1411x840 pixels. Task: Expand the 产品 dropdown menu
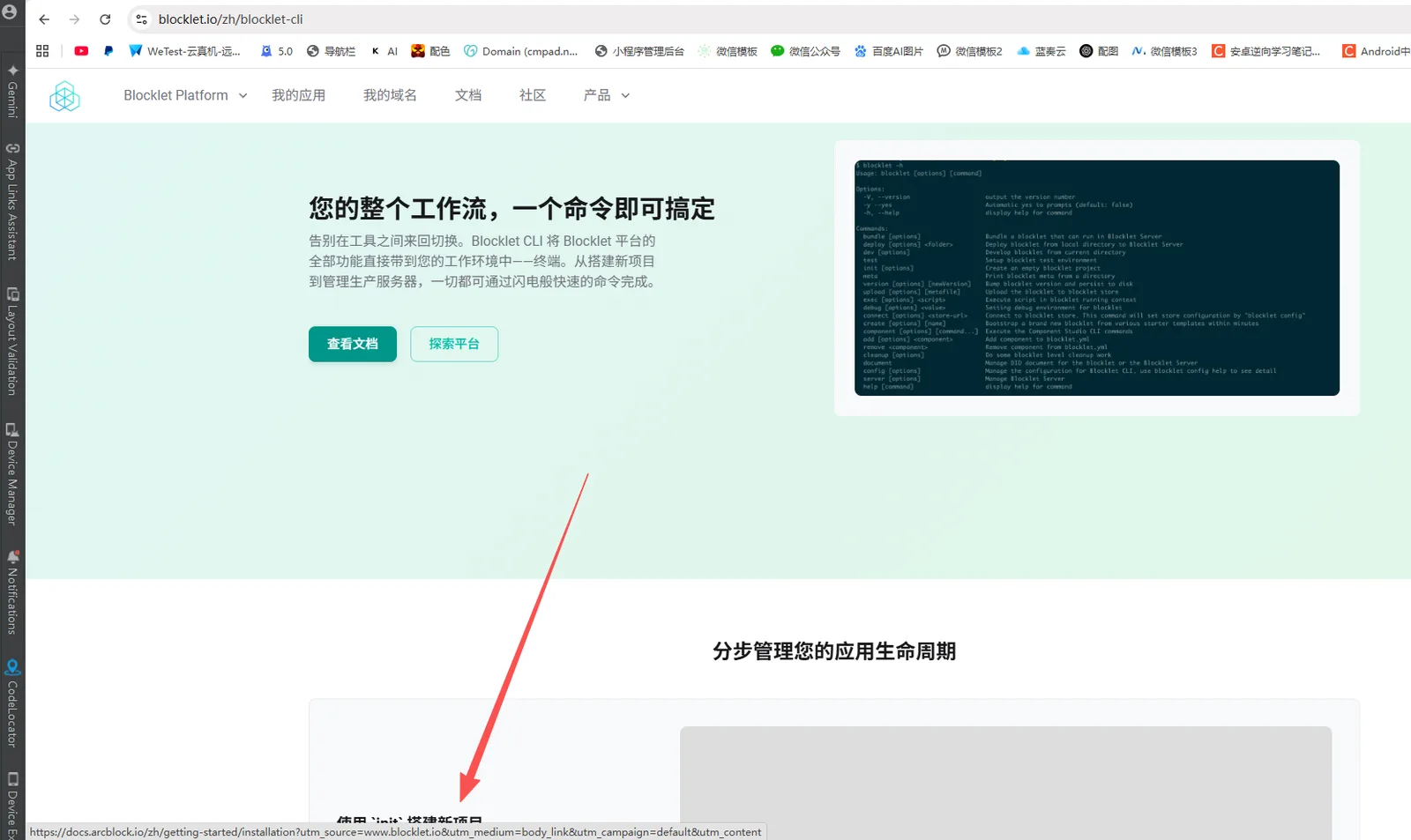pos(607,95)
